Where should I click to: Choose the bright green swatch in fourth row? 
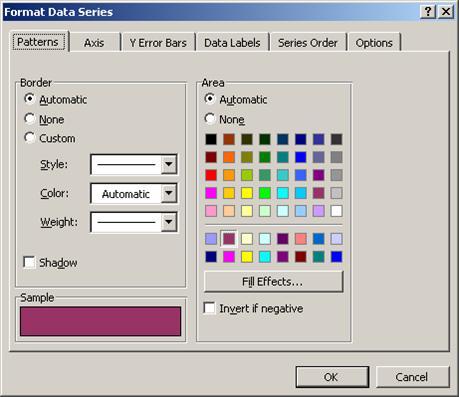click(265, 193)
